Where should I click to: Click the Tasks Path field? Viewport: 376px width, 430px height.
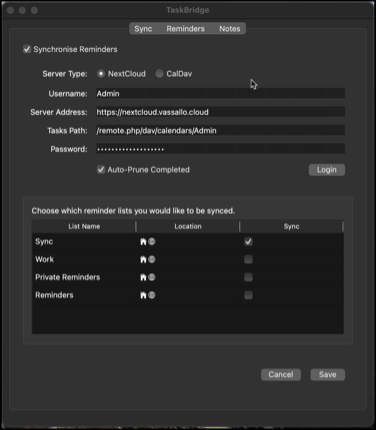[220, 130]
